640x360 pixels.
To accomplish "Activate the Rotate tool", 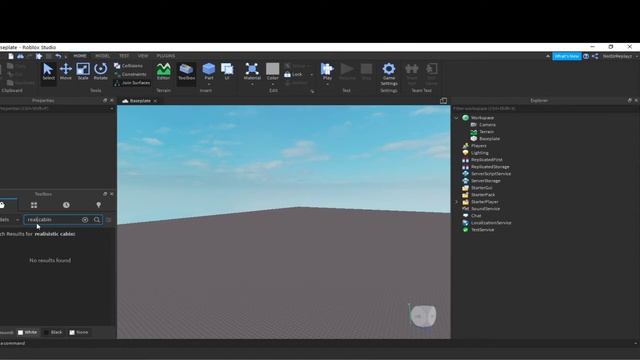I will coord(100,71).
